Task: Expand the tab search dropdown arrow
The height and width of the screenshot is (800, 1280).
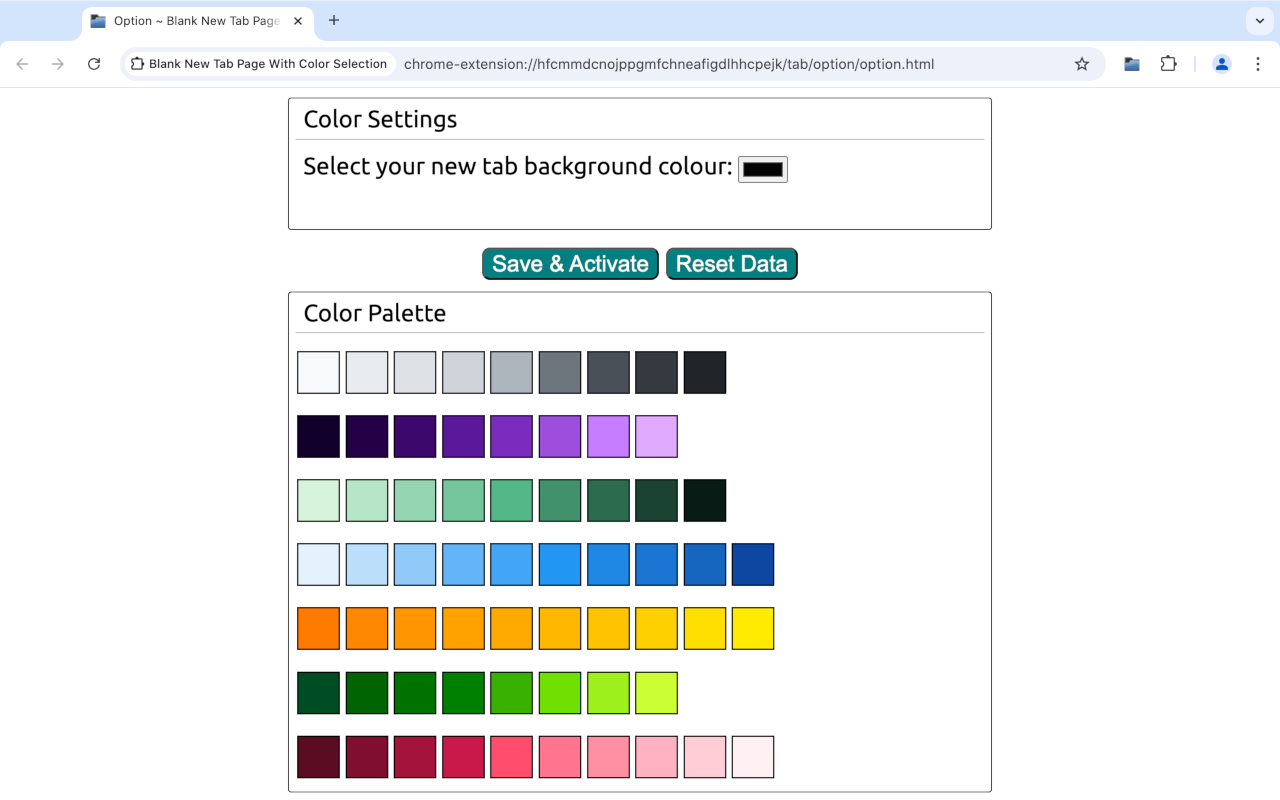Action: click(1260, 21)
